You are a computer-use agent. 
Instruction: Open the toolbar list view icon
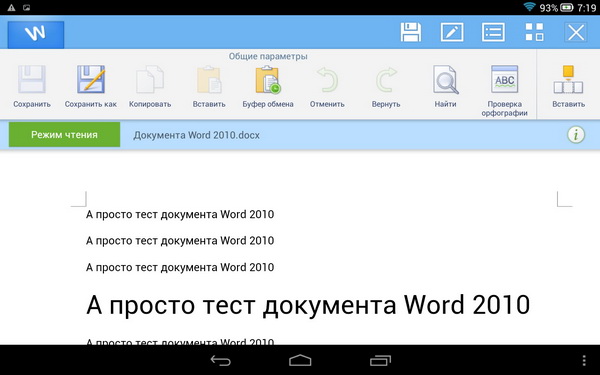[493, 32]
